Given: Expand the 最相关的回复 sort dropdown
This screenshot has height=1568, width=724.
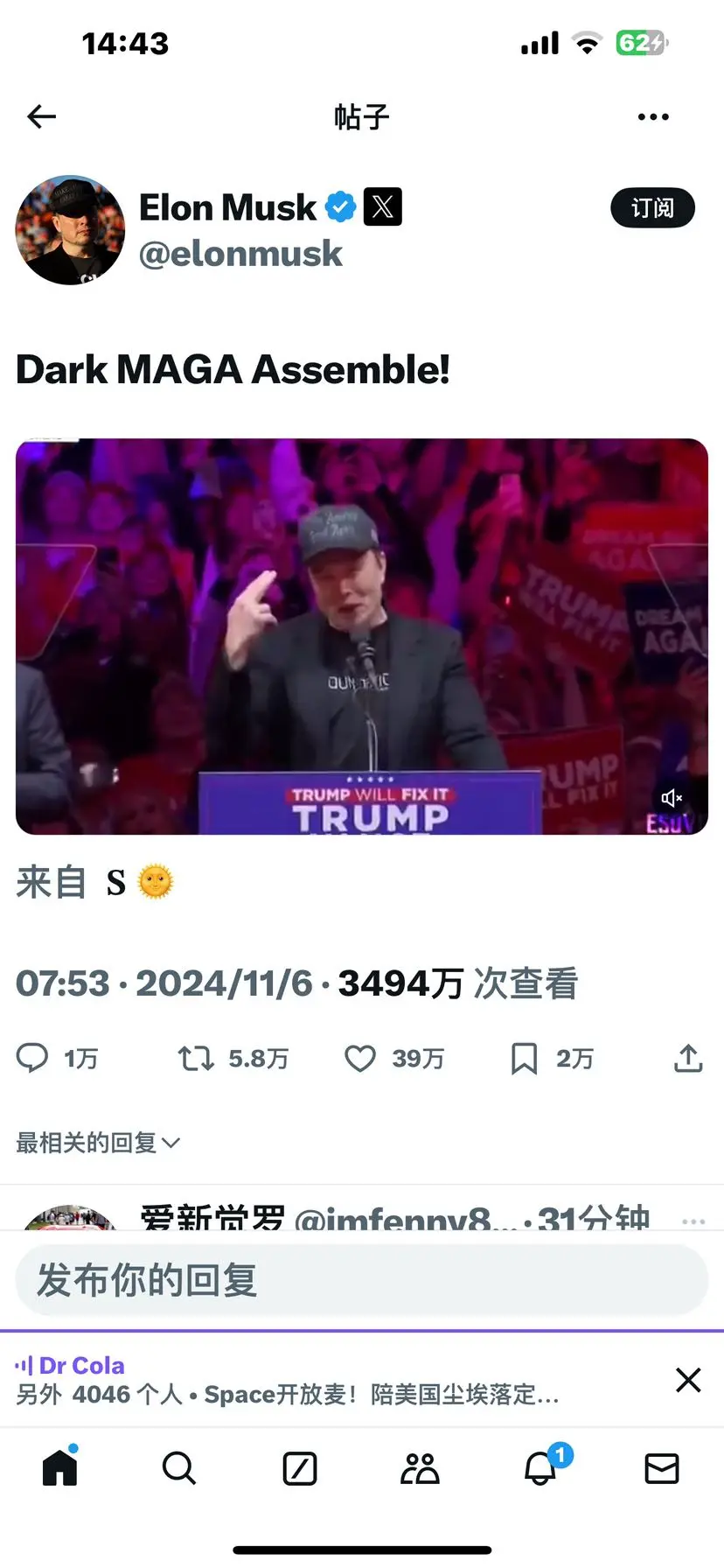Looking at the screenshot, I should point(98,1143).
